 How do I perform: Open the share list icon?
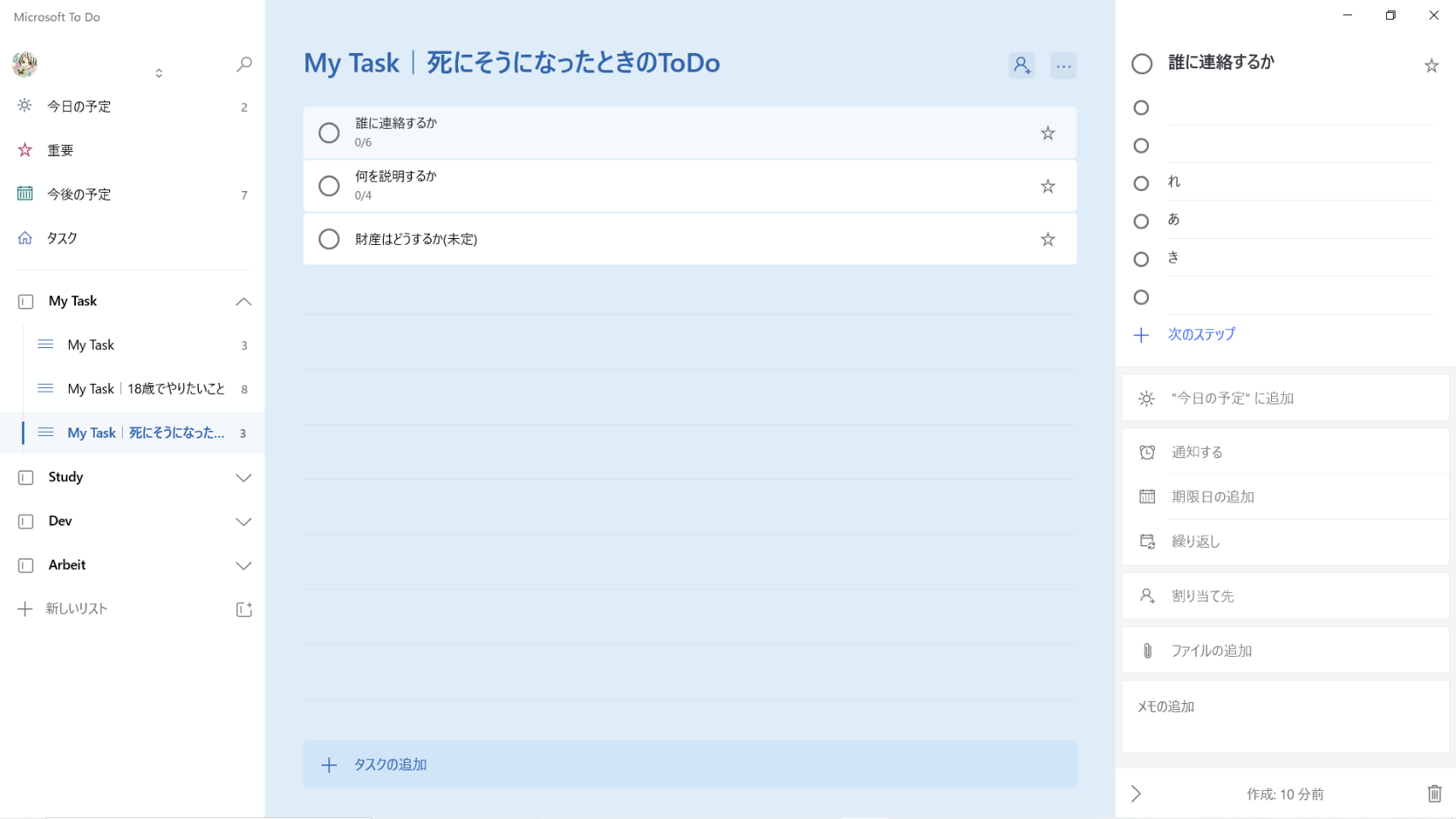click(1021, 66)
